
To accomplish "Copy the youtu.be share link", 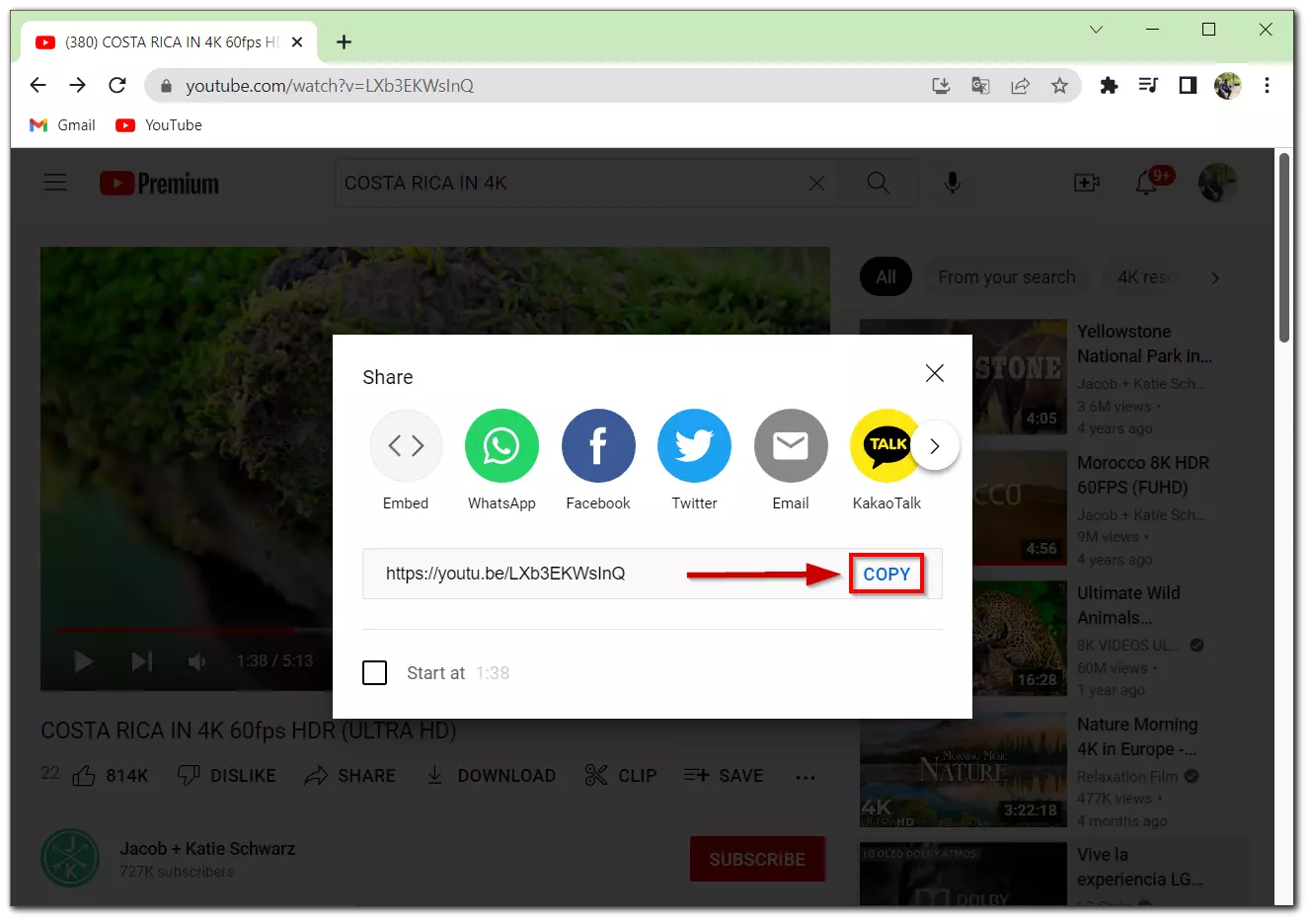I will pyautogui.click(x=887, y=574).
